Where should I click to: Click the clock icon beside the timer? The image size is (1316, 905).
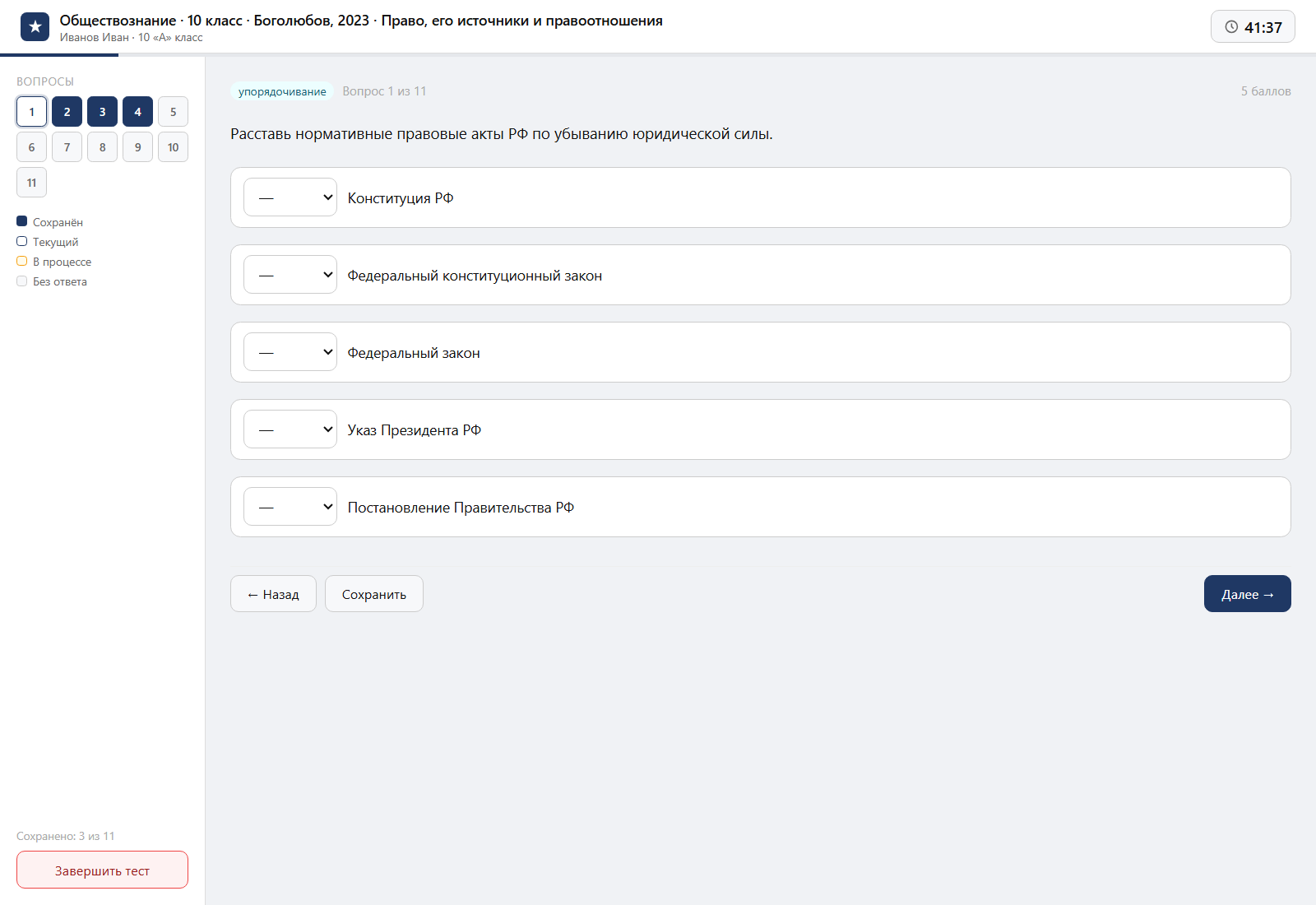(x=1231, y=27)
